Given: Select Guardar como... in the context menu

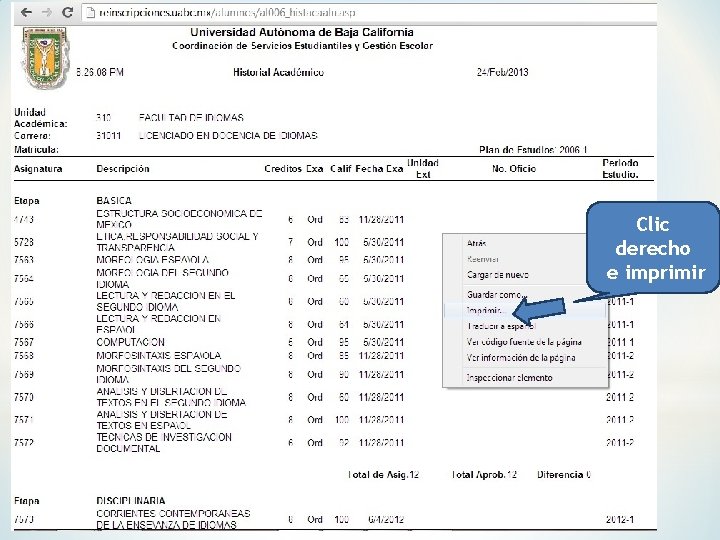Looking at the screenshot, I should (496, 295).
